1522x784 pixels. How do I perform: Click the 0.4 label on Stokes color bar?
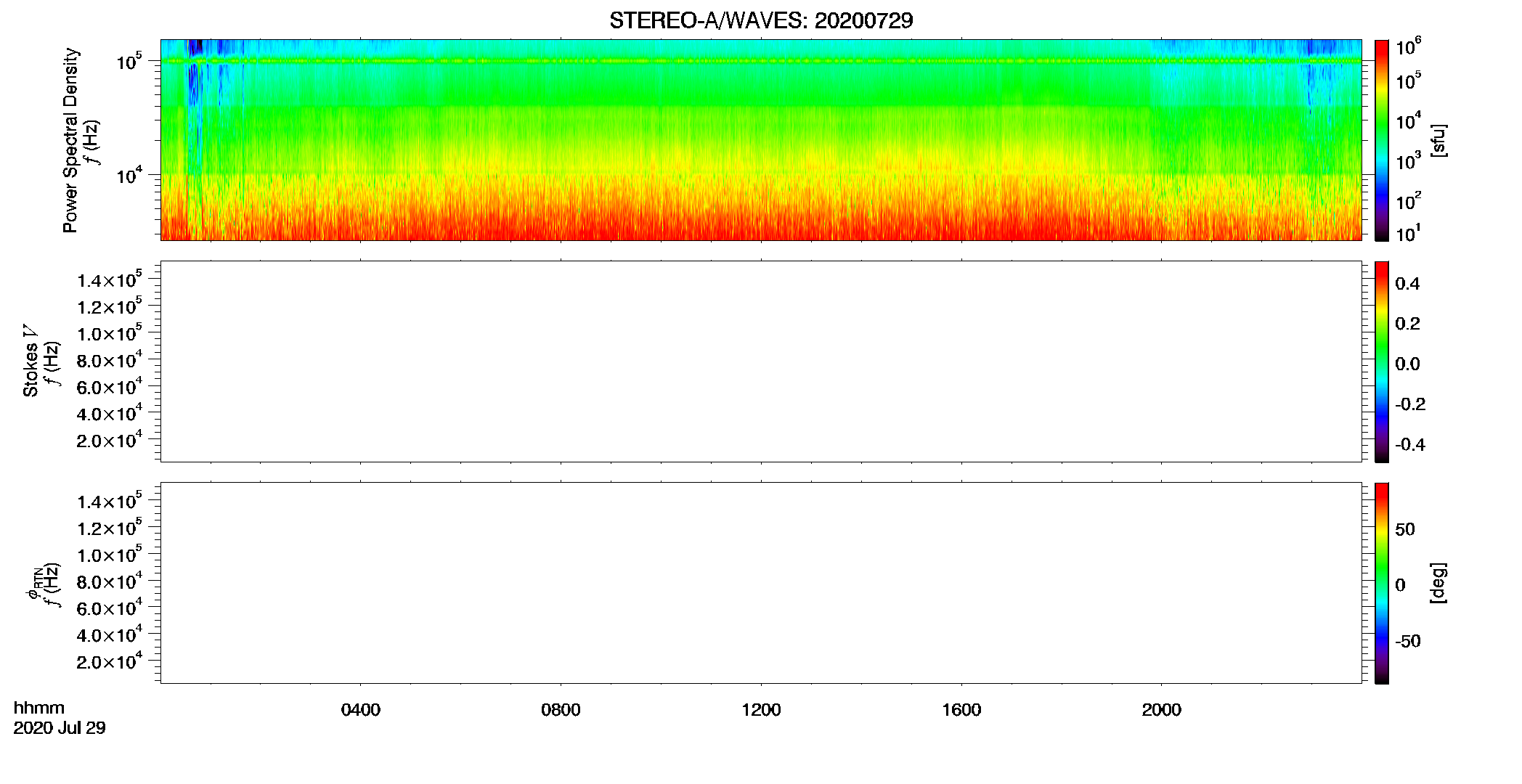pyautogui.click(x=1407, y=284)
